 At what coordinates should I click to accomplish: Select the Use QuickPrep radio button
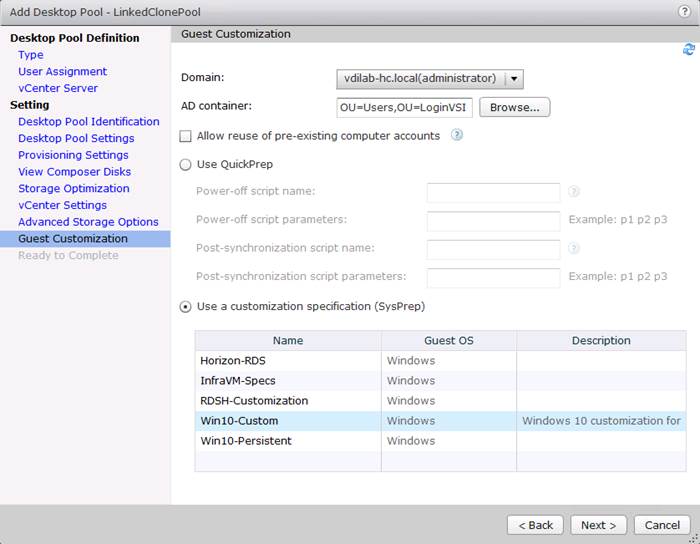click(x=185, y=165)
